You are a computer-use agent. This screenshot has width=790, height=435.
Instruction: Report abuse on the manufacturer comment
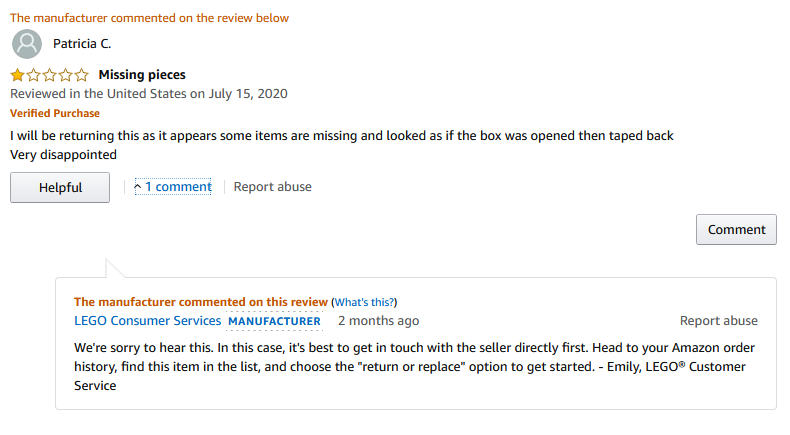[x=718, y=321]
